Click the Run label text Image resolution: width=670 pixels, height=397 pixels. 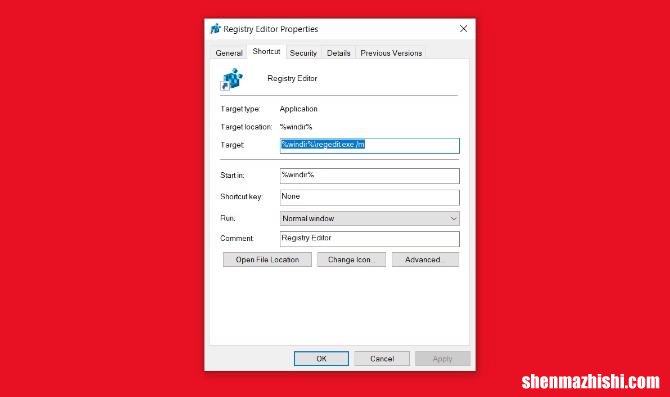(228, 218)
